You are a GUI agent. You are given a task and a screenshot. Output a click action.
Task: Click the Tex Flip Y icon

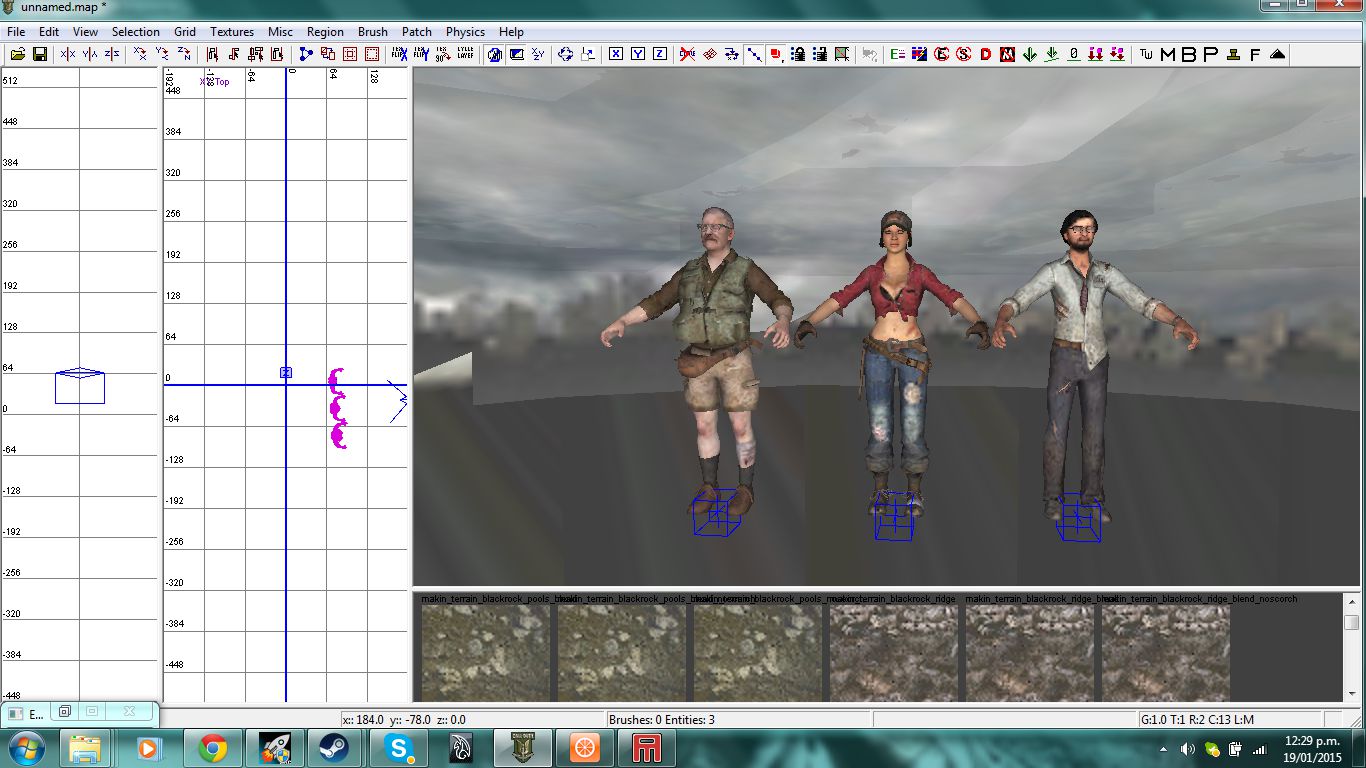[422, 54]
